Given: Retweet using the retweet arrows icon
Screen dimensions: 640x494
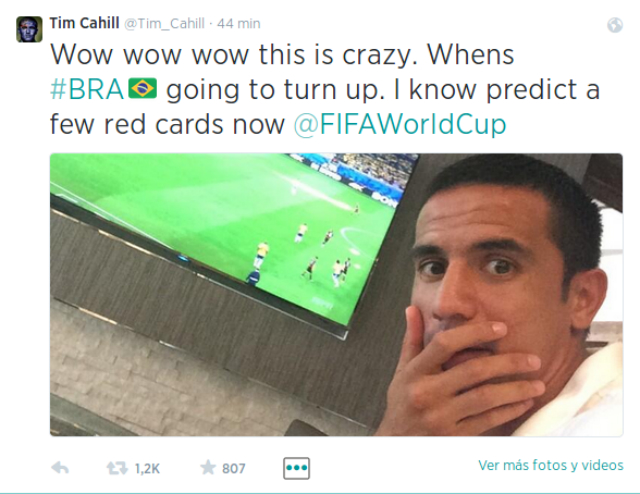Looking at the screenshot, I should tap(117, 467).
